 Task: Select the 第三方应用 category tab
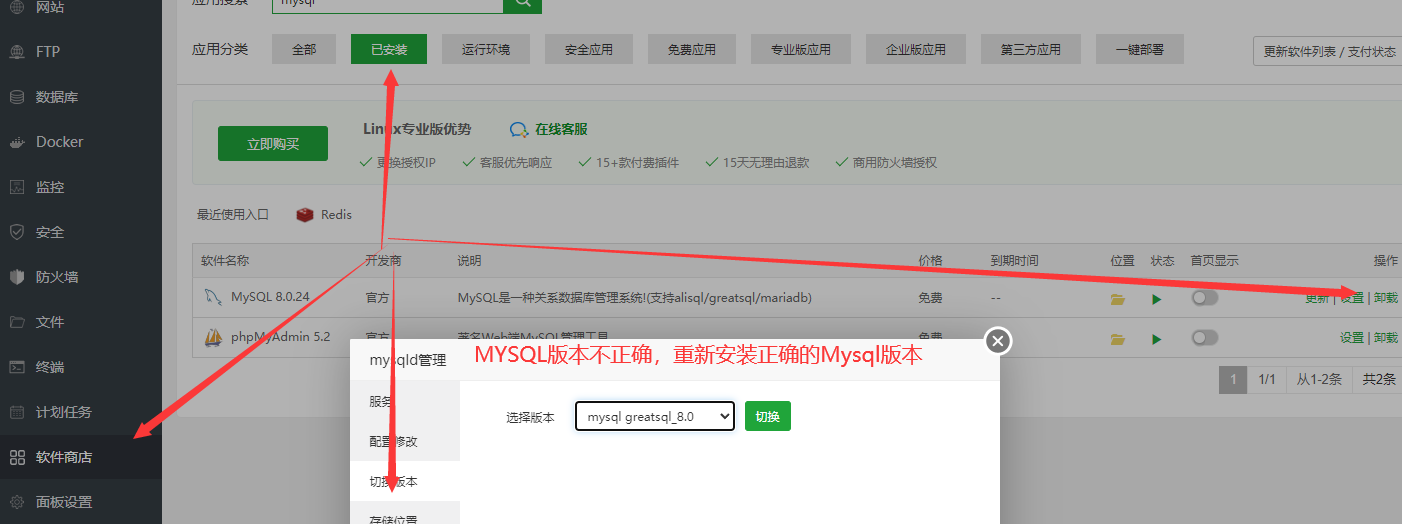(x=1031, y=49)
